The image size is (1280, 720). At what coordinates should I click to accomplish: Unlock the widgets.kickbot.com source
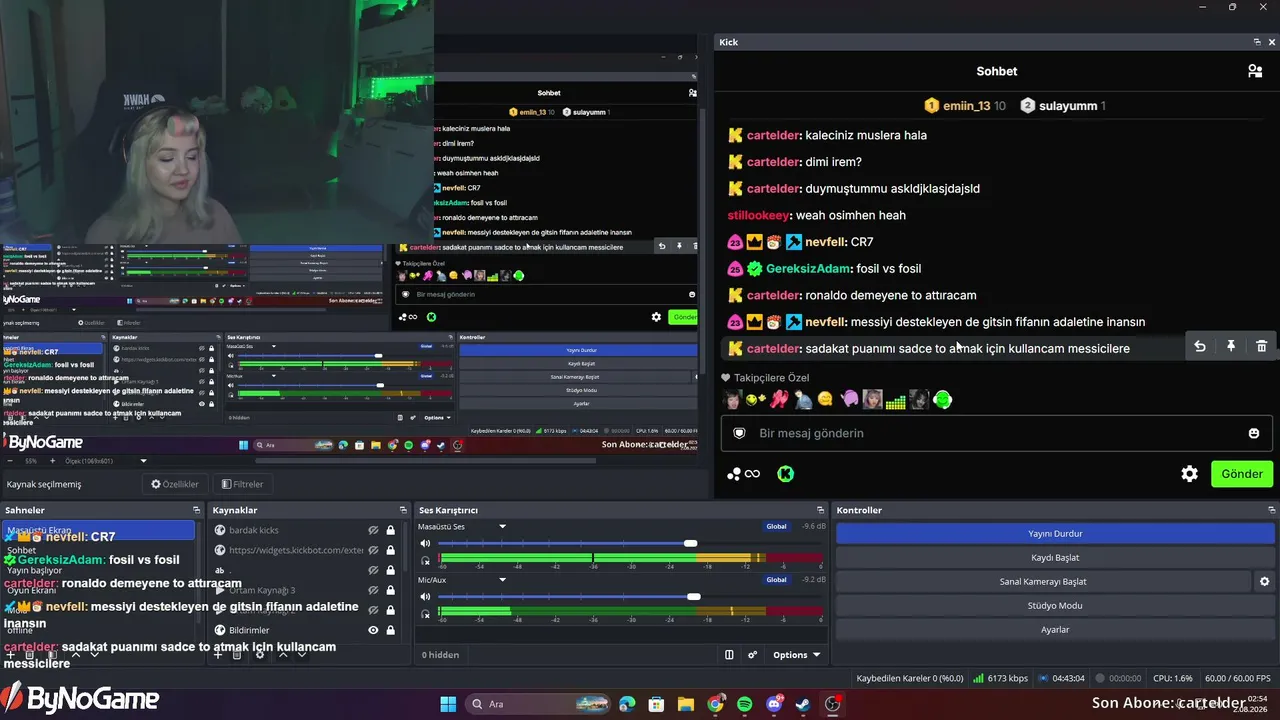coord(390,550)
